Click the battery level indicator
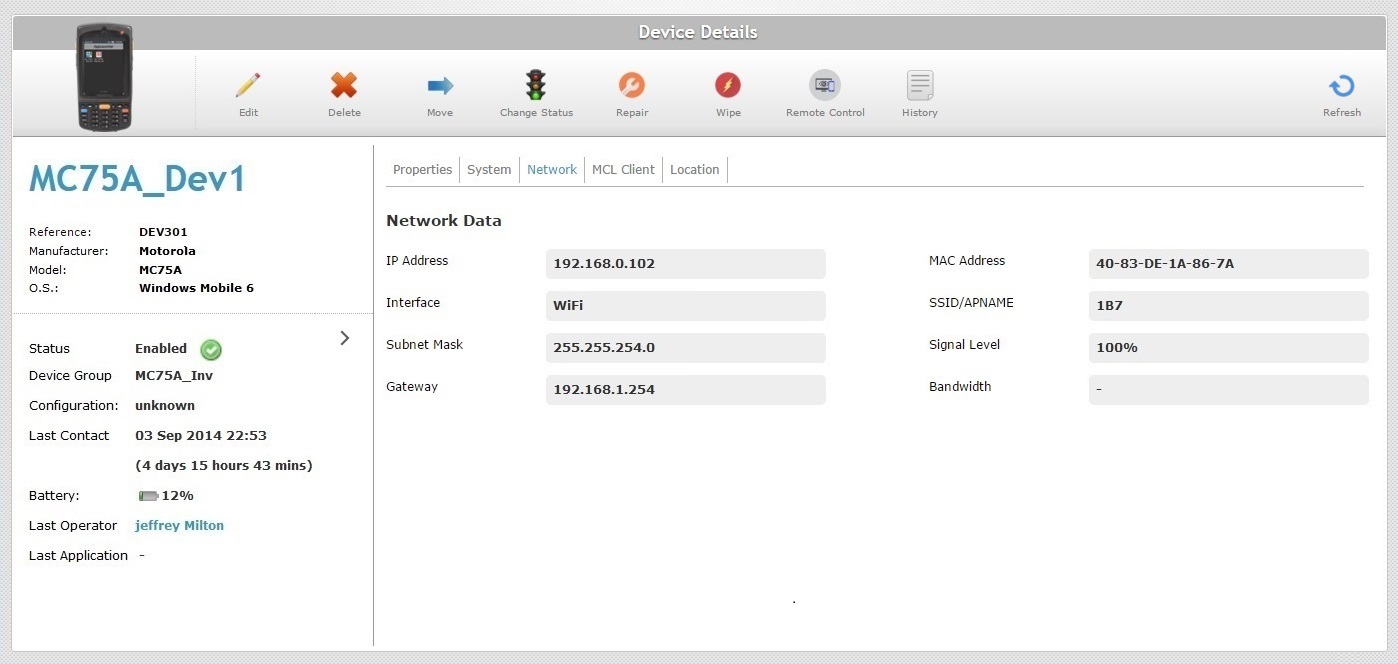 point(149,496)
